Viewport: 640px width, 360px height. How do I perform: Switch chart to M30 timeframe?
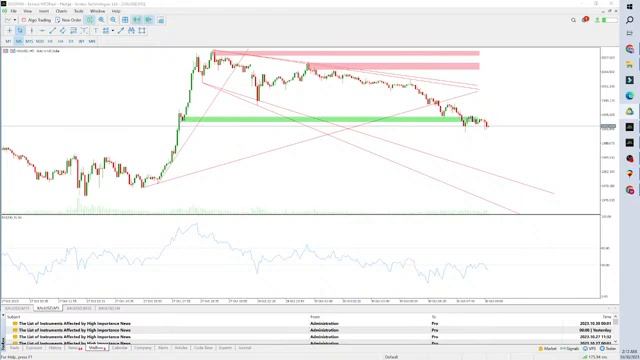[40, 41]
